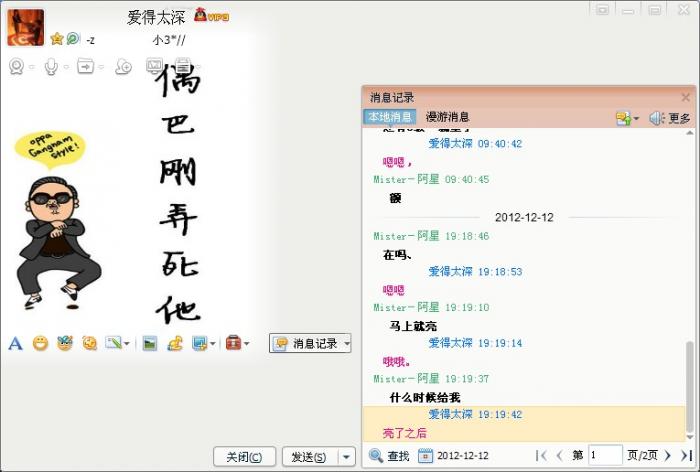Open the red toolbox icon
Viewport: 700px width, 472px height.
pyautogui.click(x=233, y=343)
